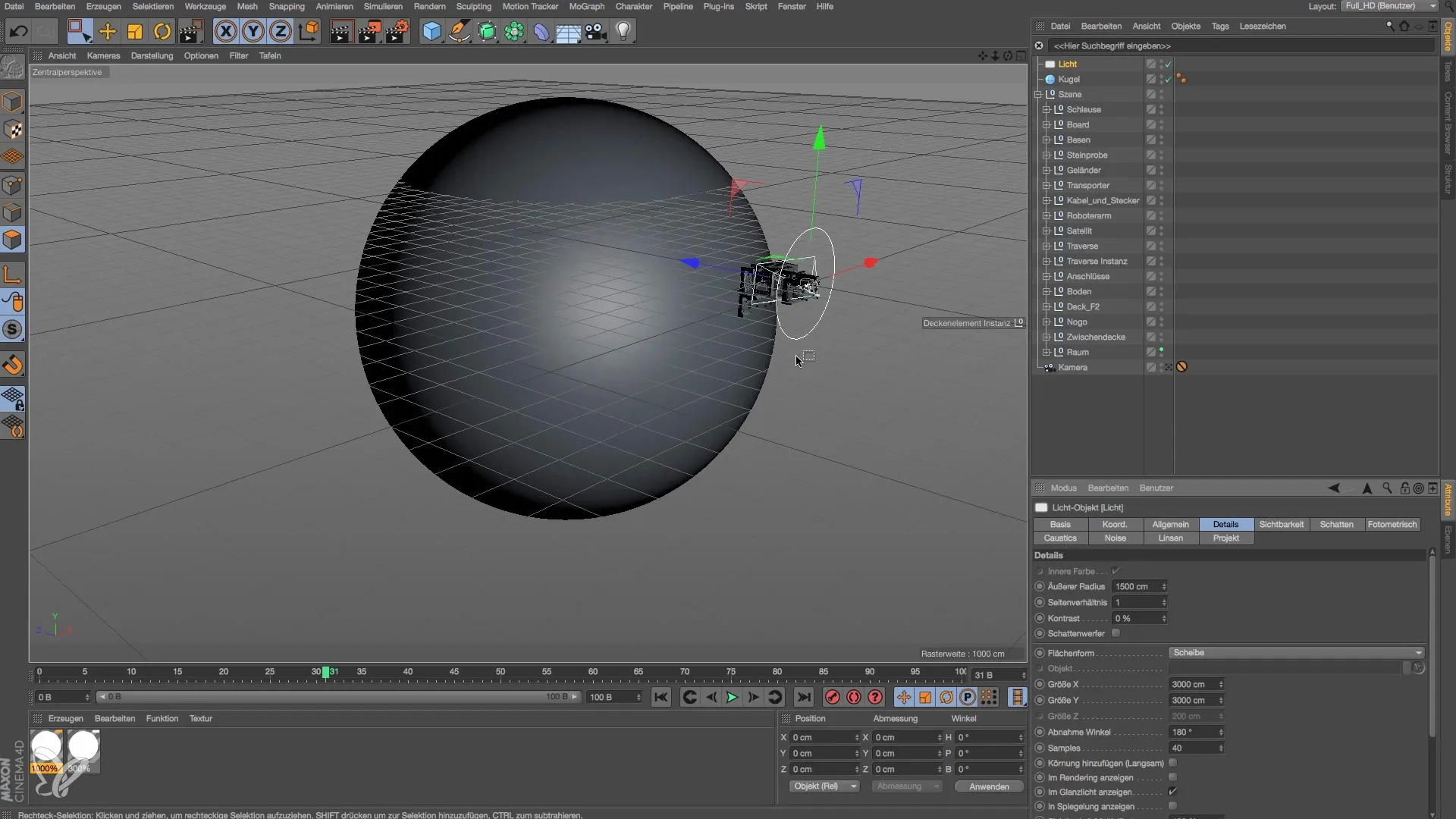1456x819 pixels.
Task: Jump to start of animation
Action: pos(661,697)
